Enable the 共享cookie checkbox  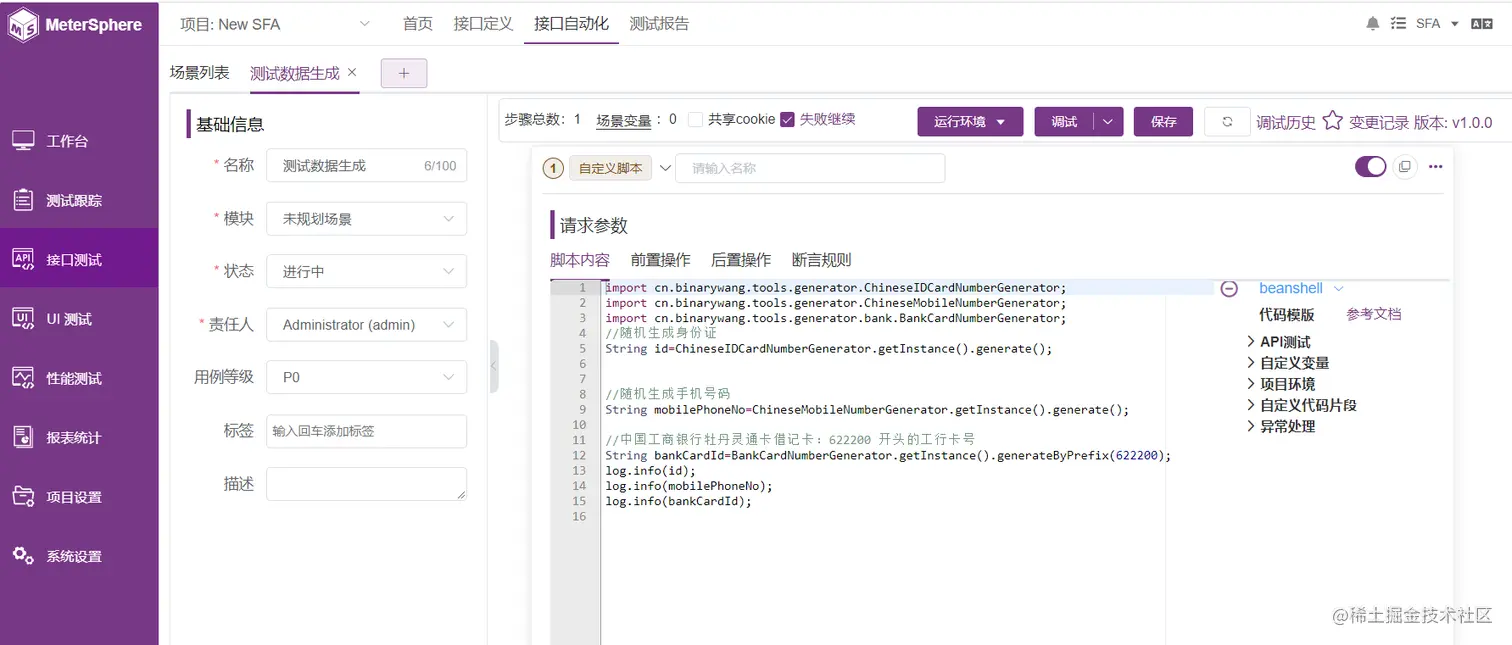(x=695, y=120)
